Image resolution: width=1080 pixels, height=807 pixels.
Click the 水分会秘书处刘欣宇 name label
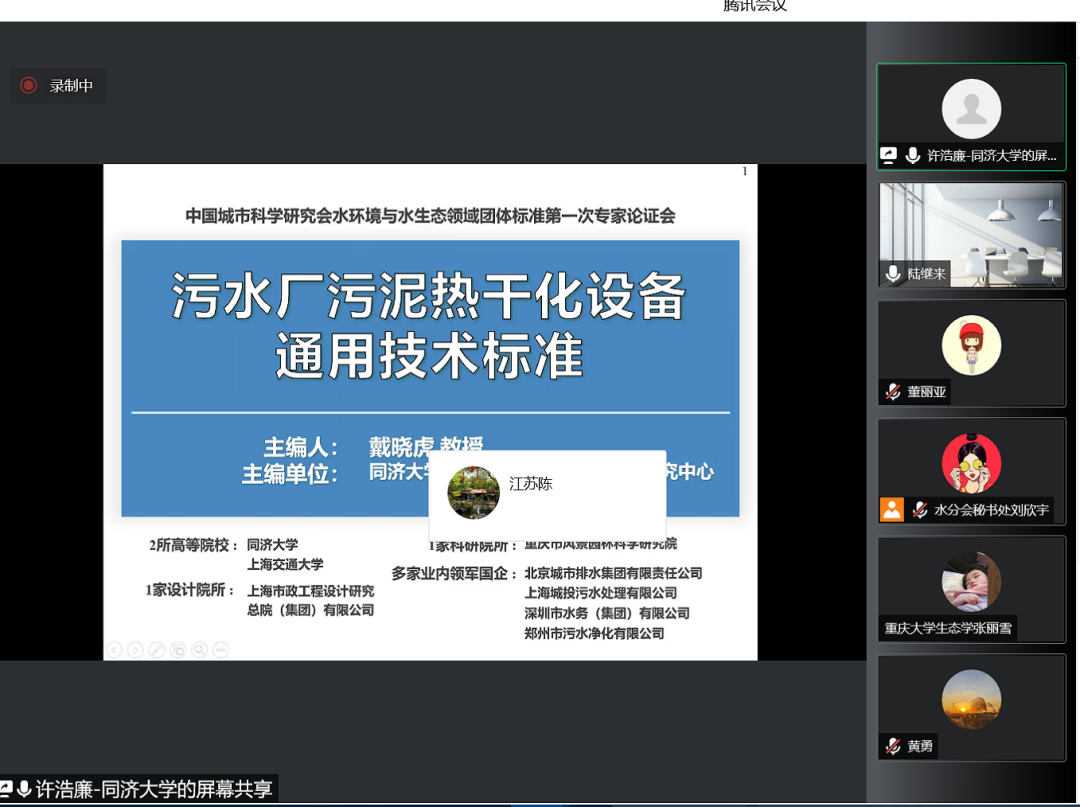pyautogui.click(x=991, y=510)
